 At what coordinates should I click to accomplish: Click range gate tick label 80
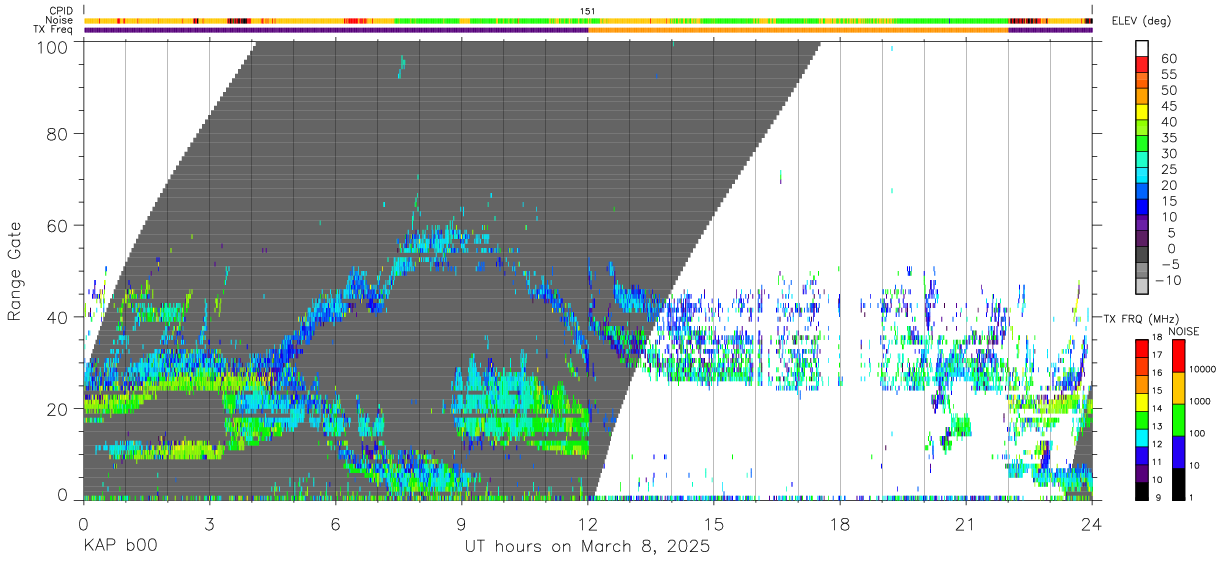59,133
